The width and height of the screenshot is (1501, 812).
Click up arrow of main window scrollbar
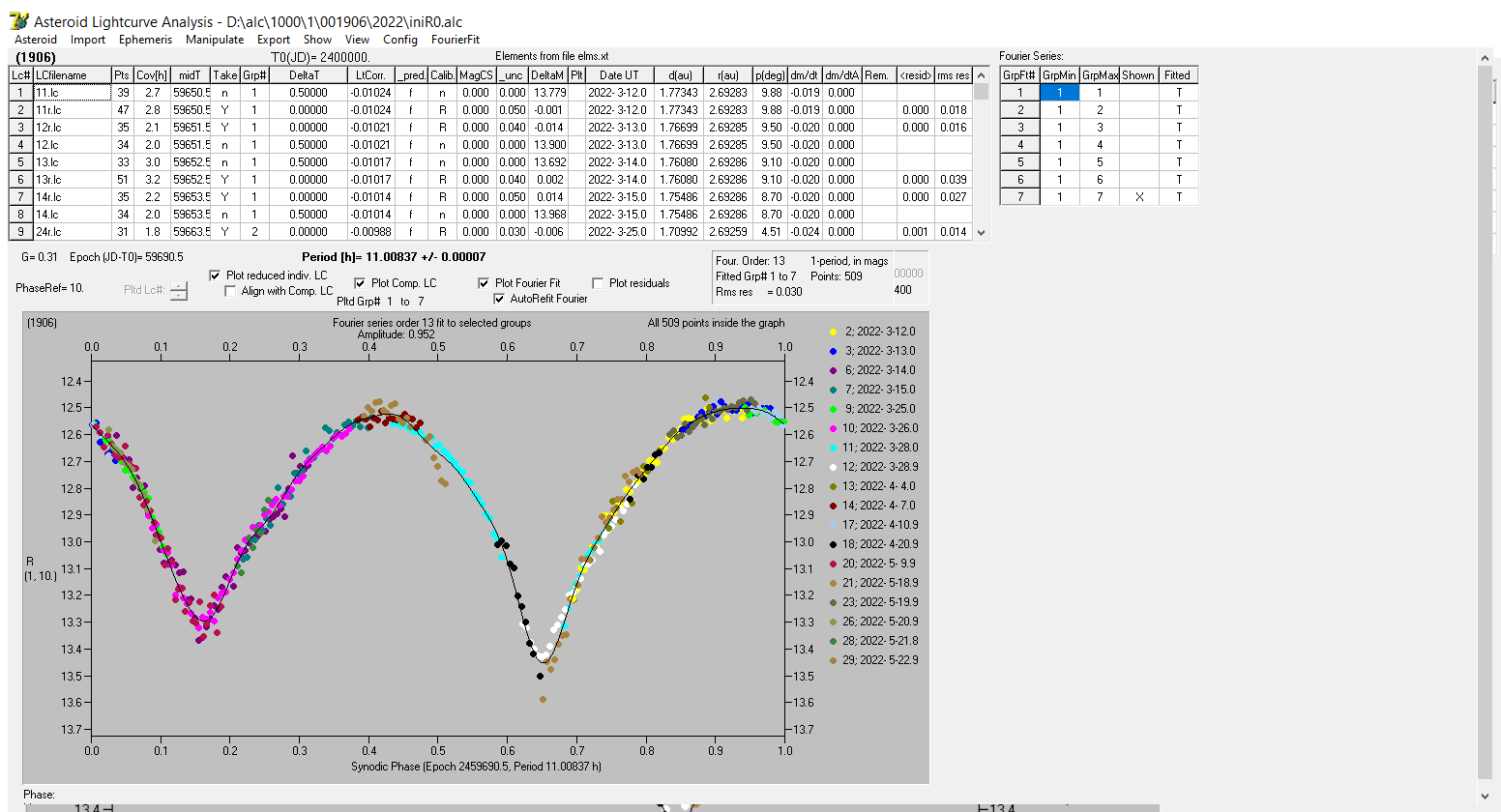(1486, 59)
